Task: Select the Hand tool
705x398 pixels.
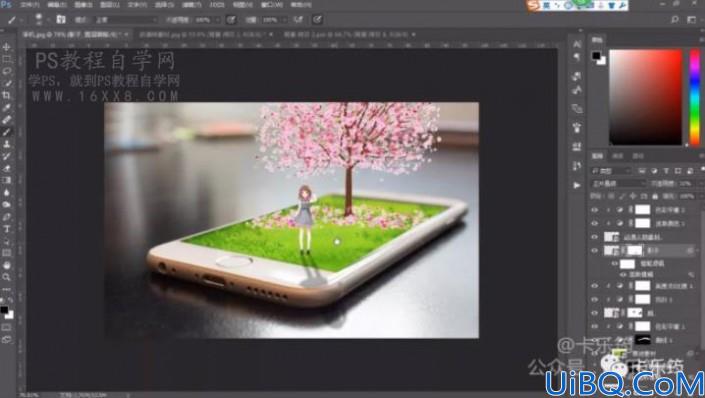Action: coord(6,265)
